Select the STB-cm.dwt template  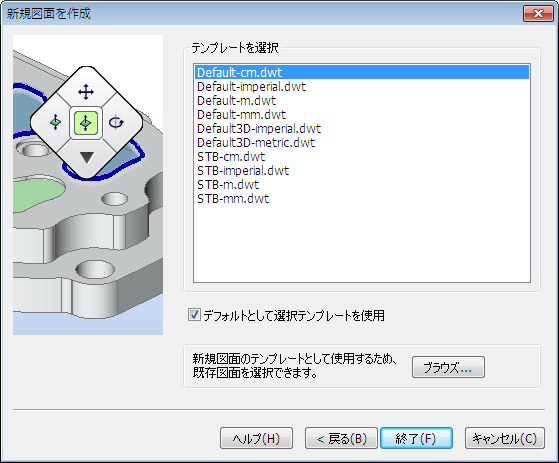point(362,156)
